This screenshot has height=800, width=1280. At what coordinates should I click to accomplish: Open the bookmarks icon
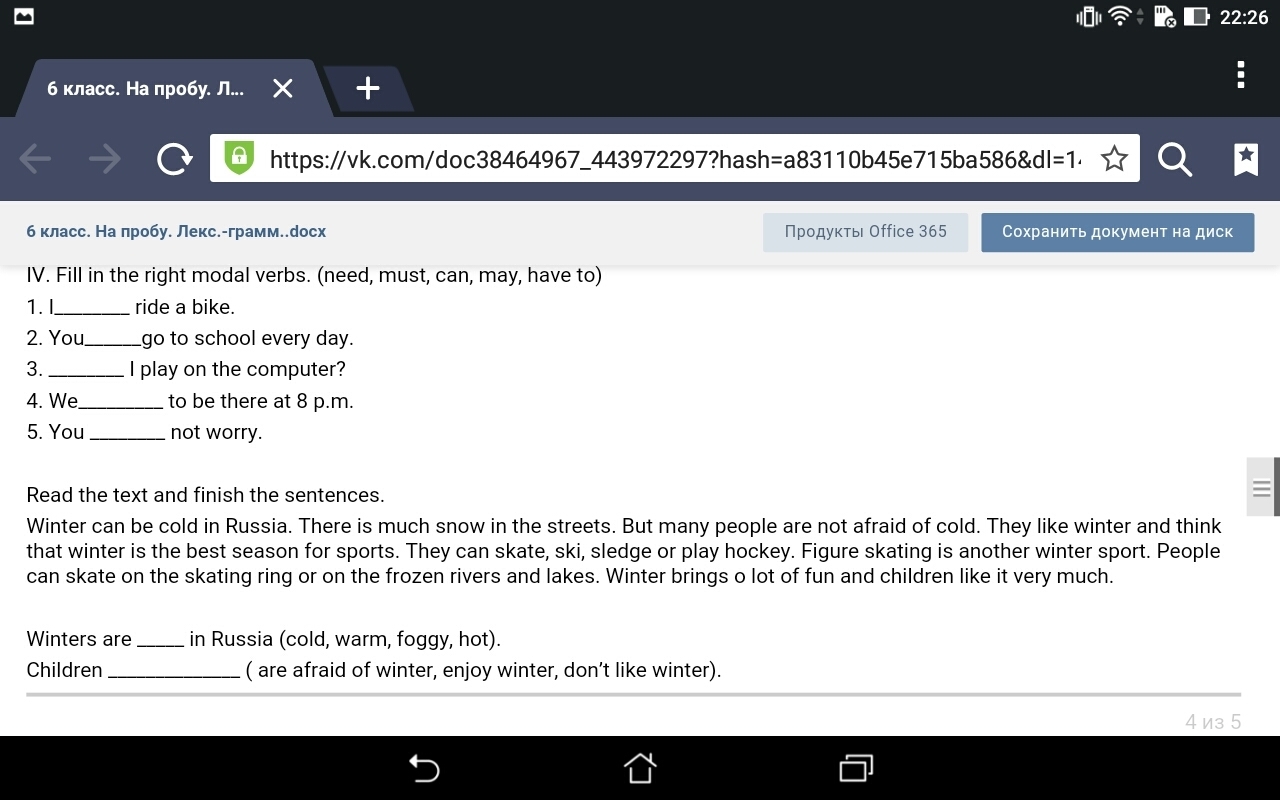click(1245, 159)
